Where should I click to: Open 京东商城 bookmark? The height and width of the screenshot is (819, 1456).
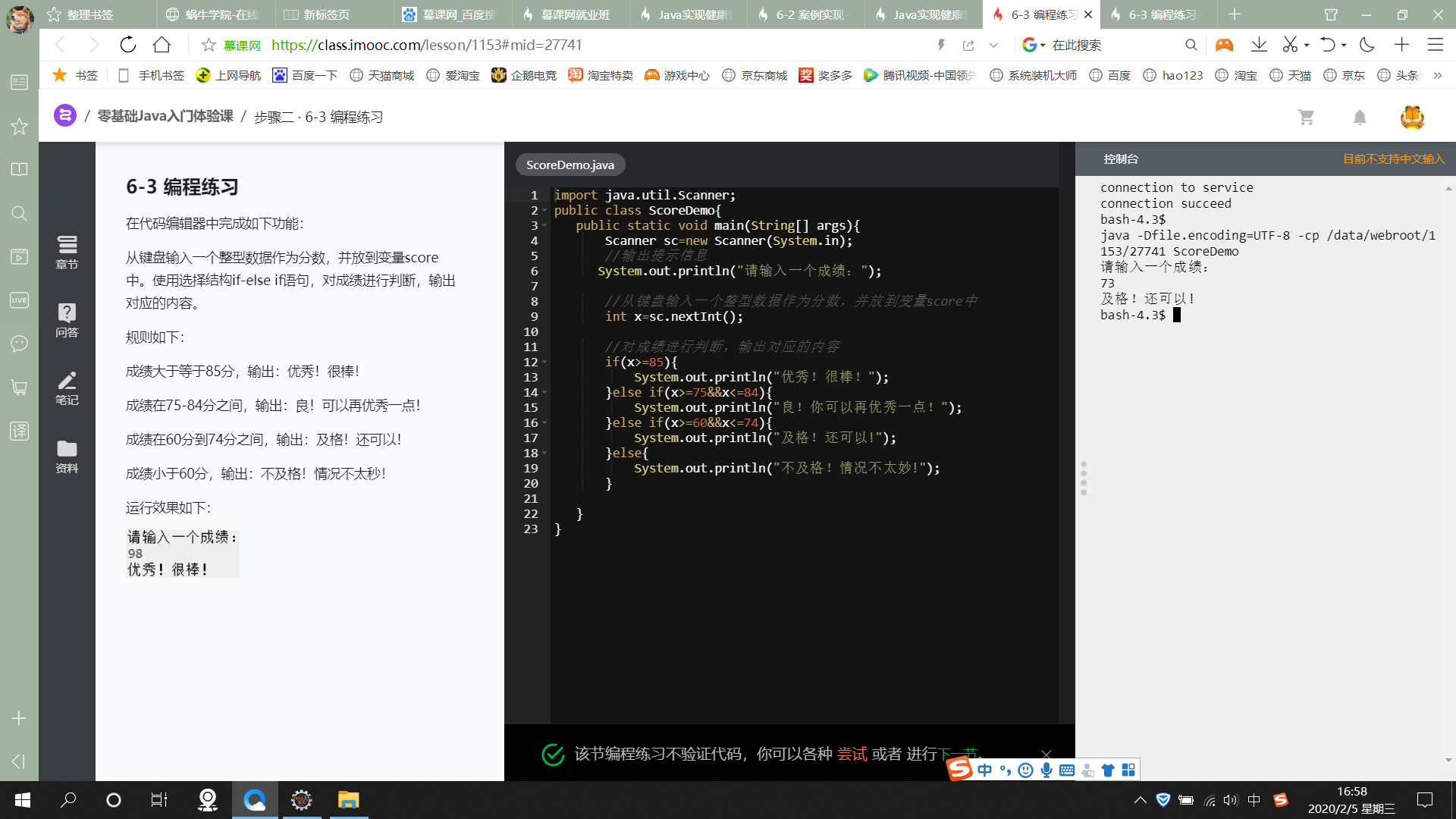pyautogui.click(x=755, y=75)
